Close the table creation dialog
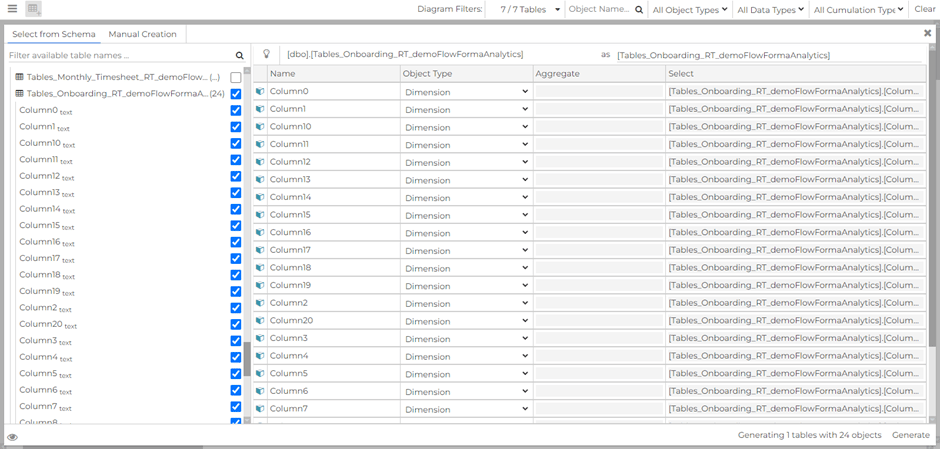This screenshot has height=449, width=940. (x=927, y=34)
